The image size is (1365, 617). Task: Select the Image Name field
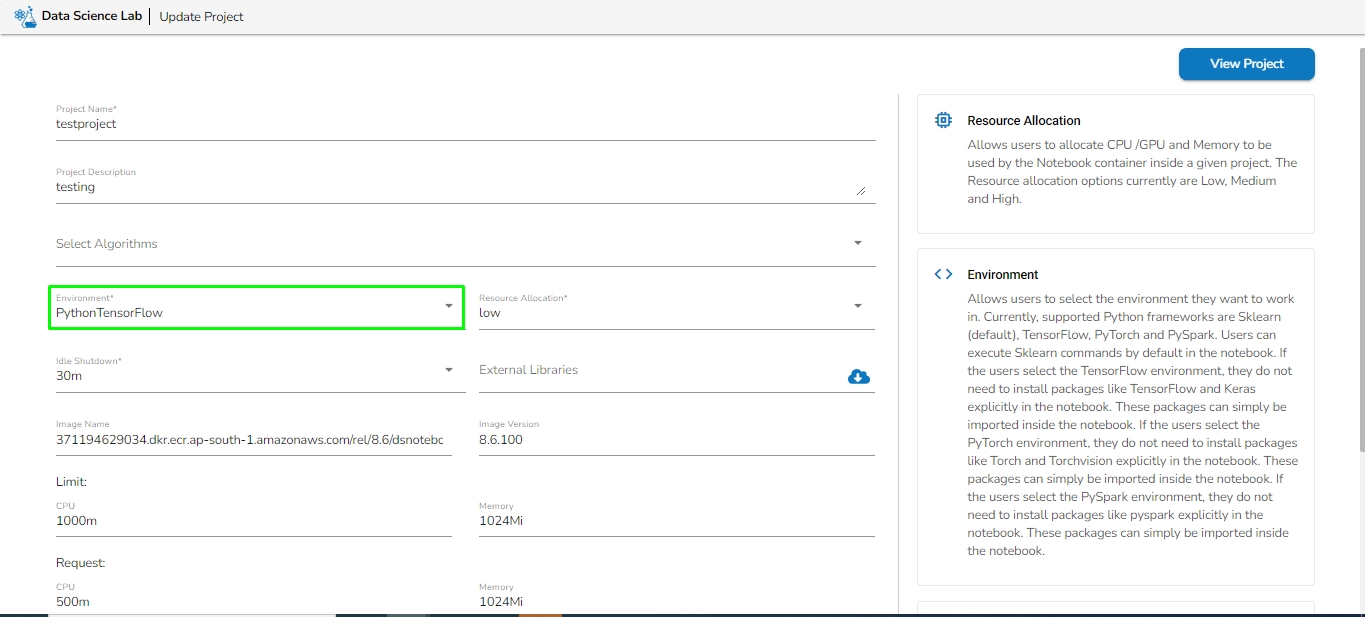[x=253, y=440]
